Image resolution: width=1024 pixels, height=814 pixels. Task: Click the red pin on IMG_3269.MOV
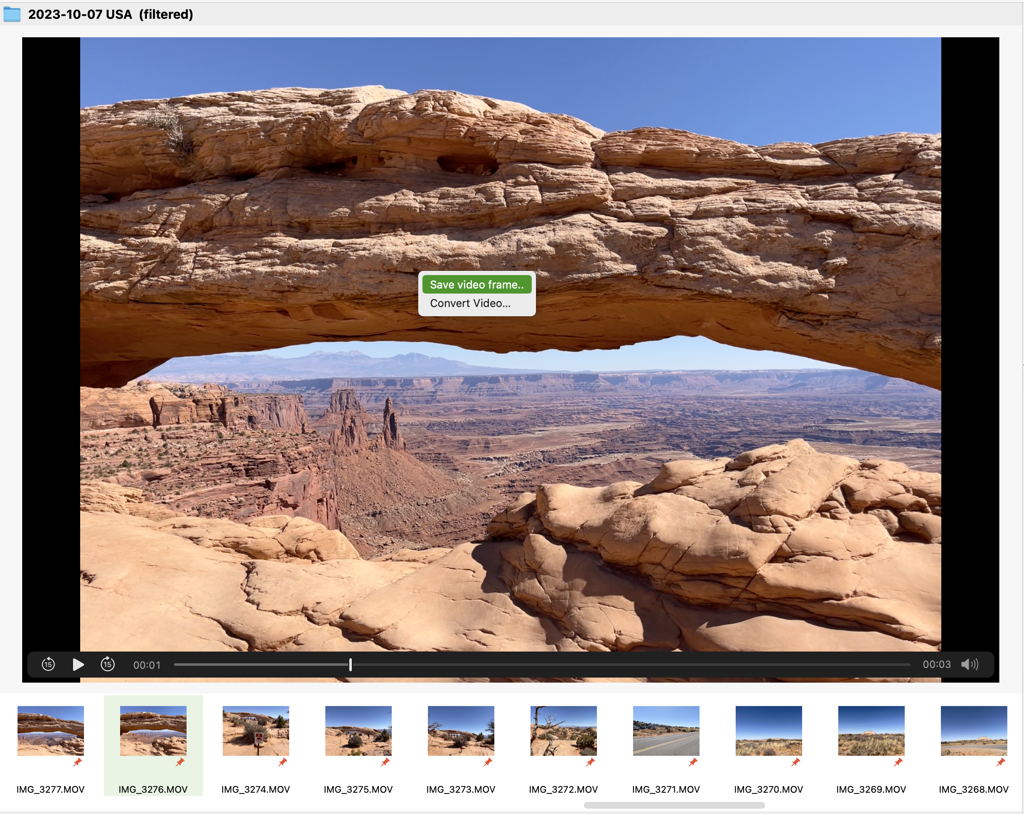(x=898, y=762)
